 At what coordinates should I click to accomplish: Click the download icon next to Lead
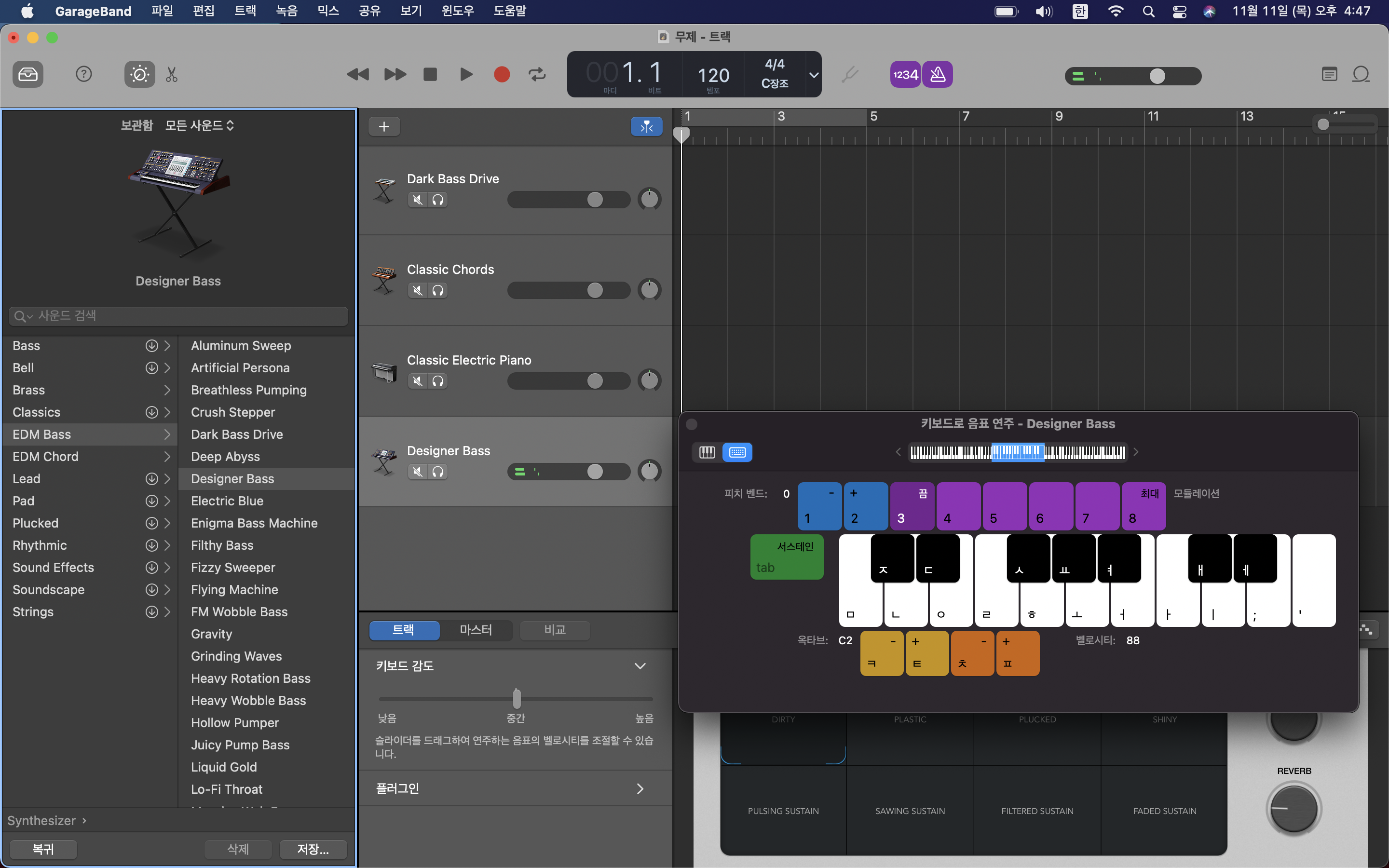coord(151,479)
